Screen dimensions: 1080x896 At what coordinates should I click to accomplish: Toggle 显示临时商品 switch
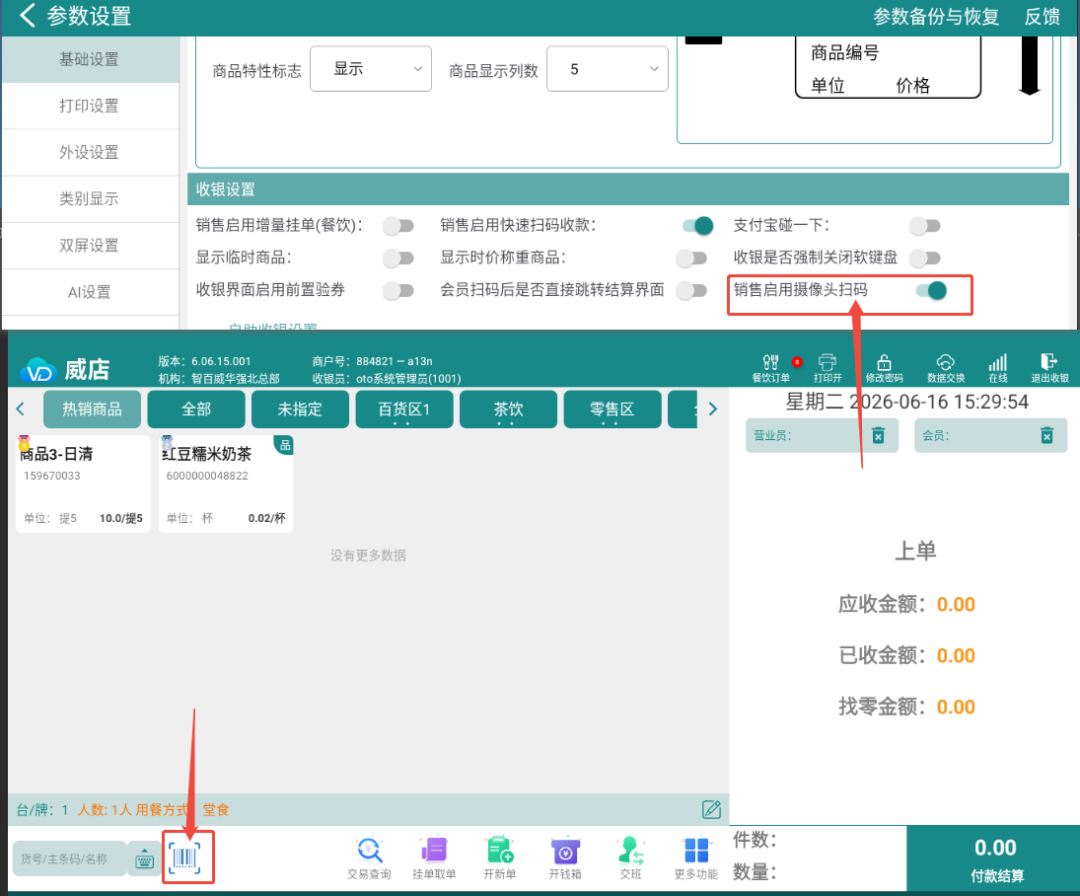[399, 258]
